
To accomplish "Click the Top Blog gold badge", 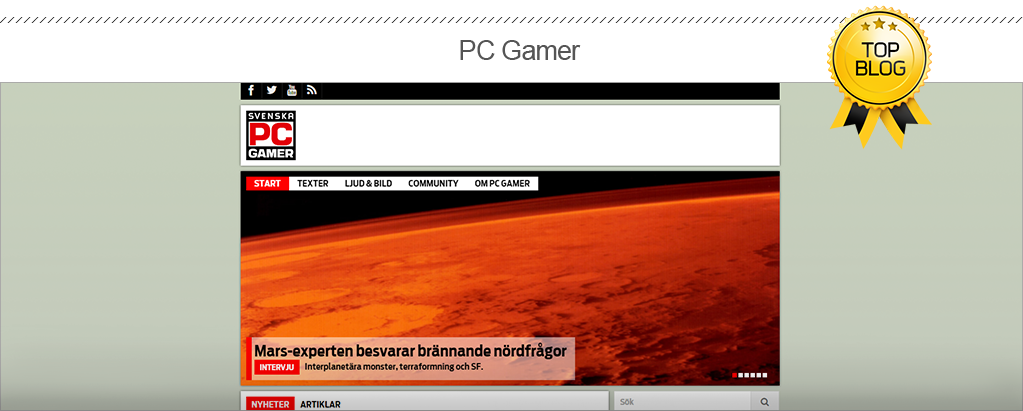I will 880,71.
